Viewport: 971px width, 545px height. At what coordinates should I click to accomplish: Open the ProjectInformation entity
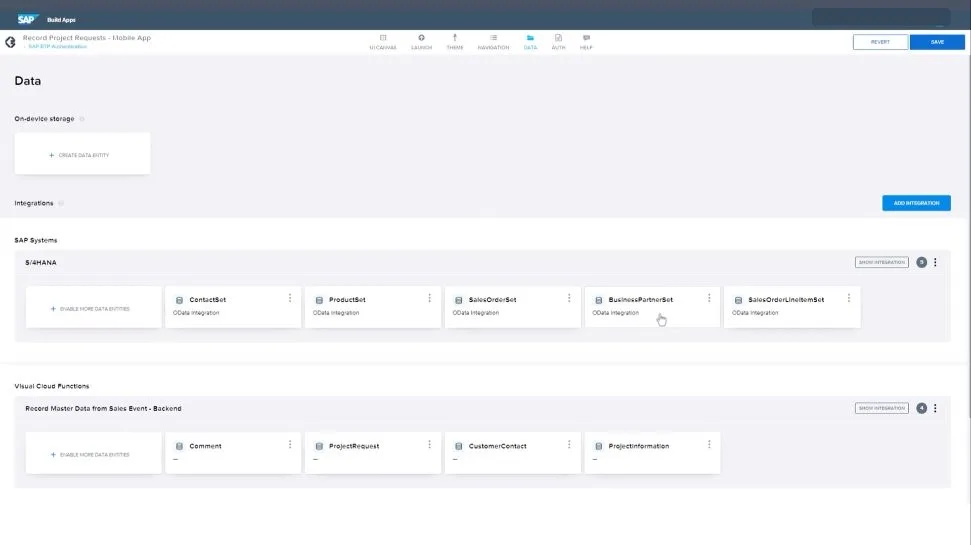click(x=652, y=453)
